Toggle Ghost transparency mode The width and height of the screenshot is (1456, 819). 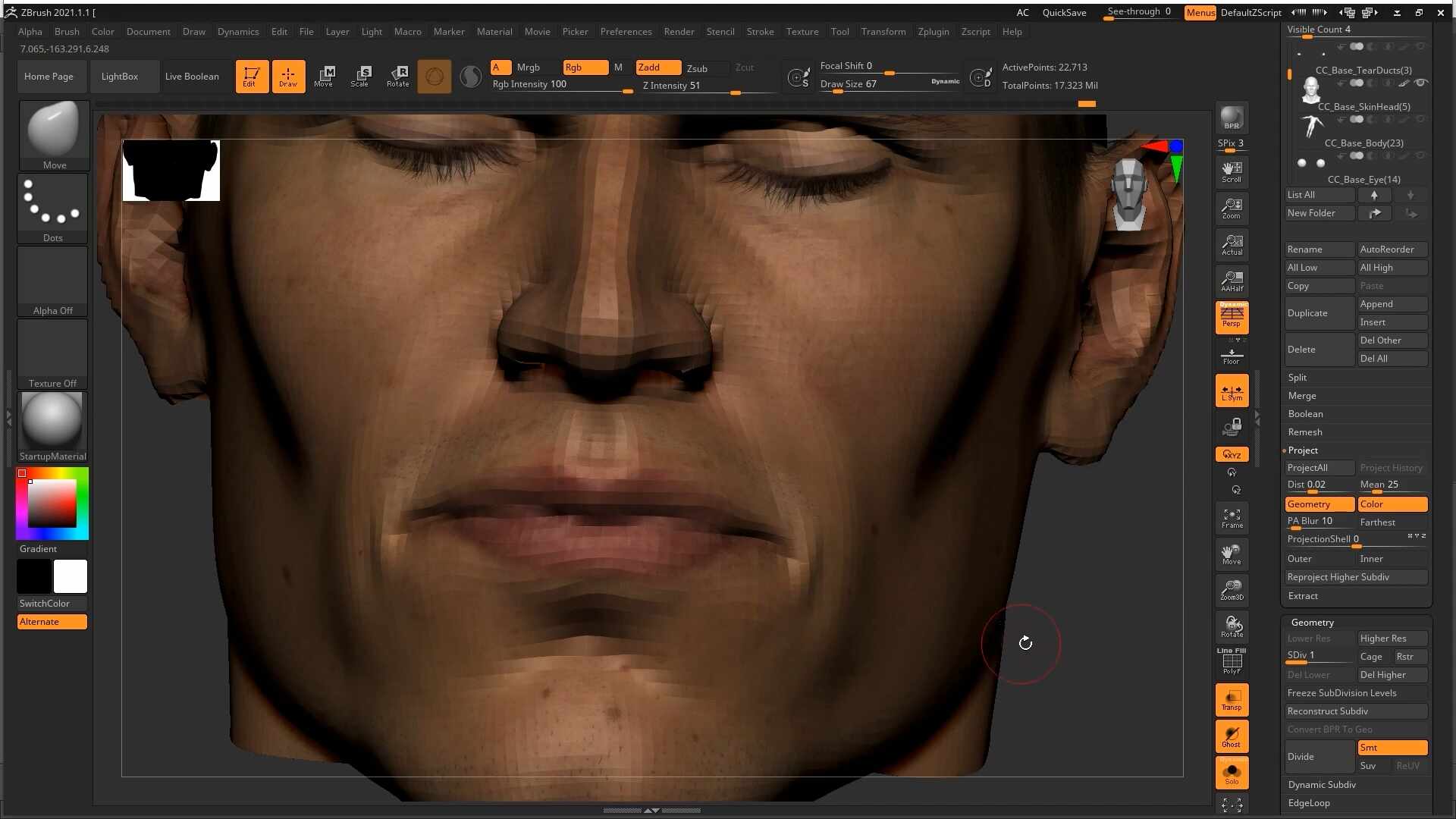click(x=1232, y=736)
